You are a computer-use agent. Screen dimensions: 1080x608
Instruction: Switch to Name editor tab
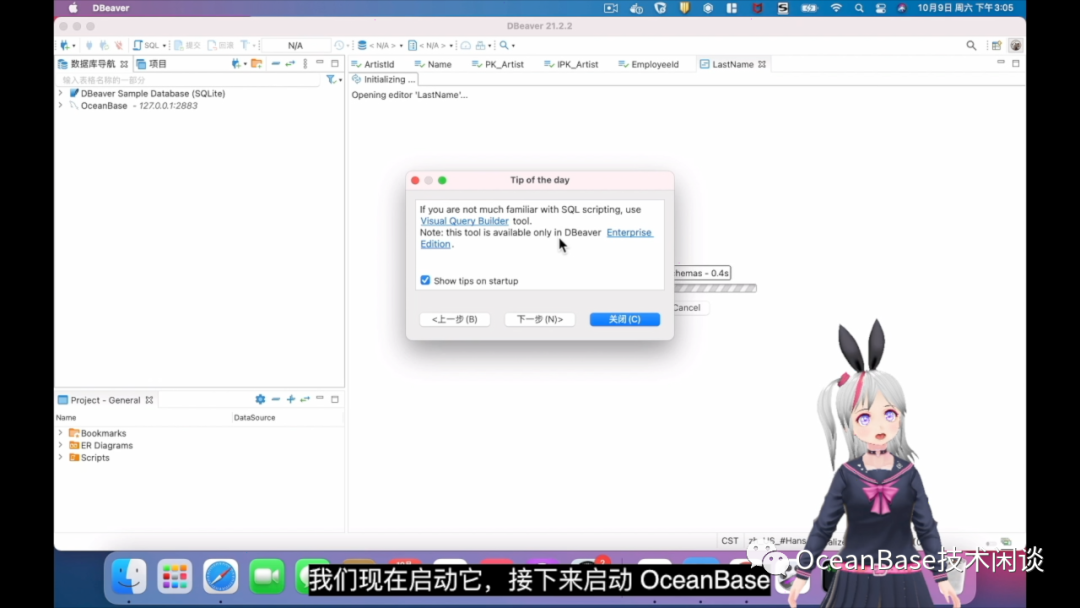433,64
